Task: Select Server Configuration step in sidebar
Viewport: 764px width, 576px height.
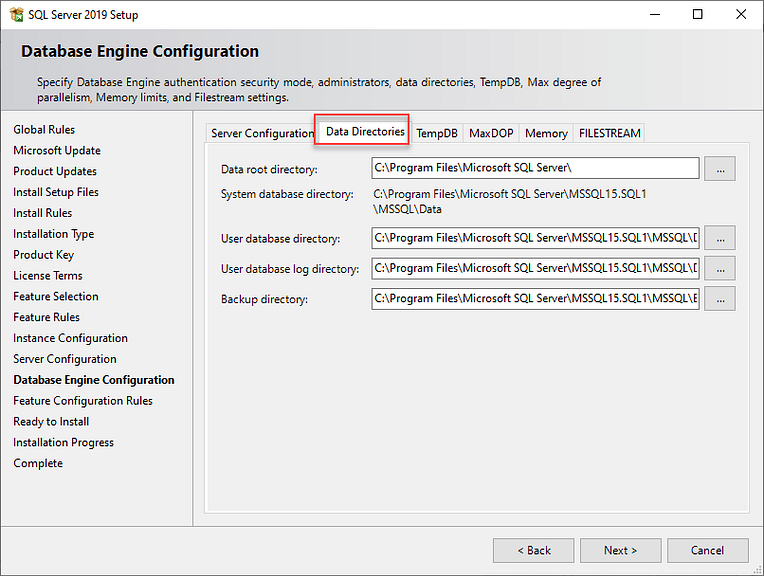Action: [65, 359]
